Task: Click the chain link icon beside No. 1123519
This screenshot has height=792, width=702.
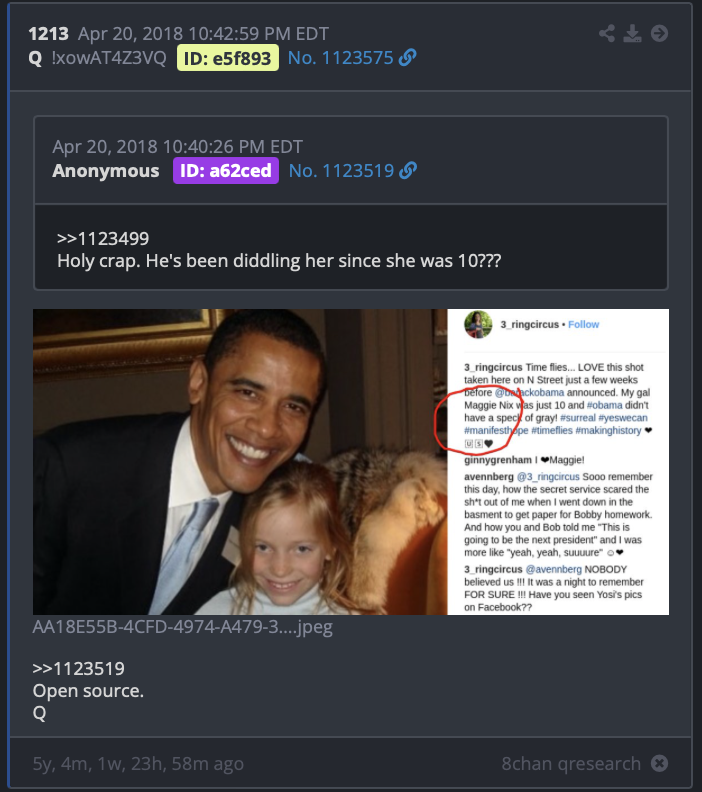Action: coord(408,171)
